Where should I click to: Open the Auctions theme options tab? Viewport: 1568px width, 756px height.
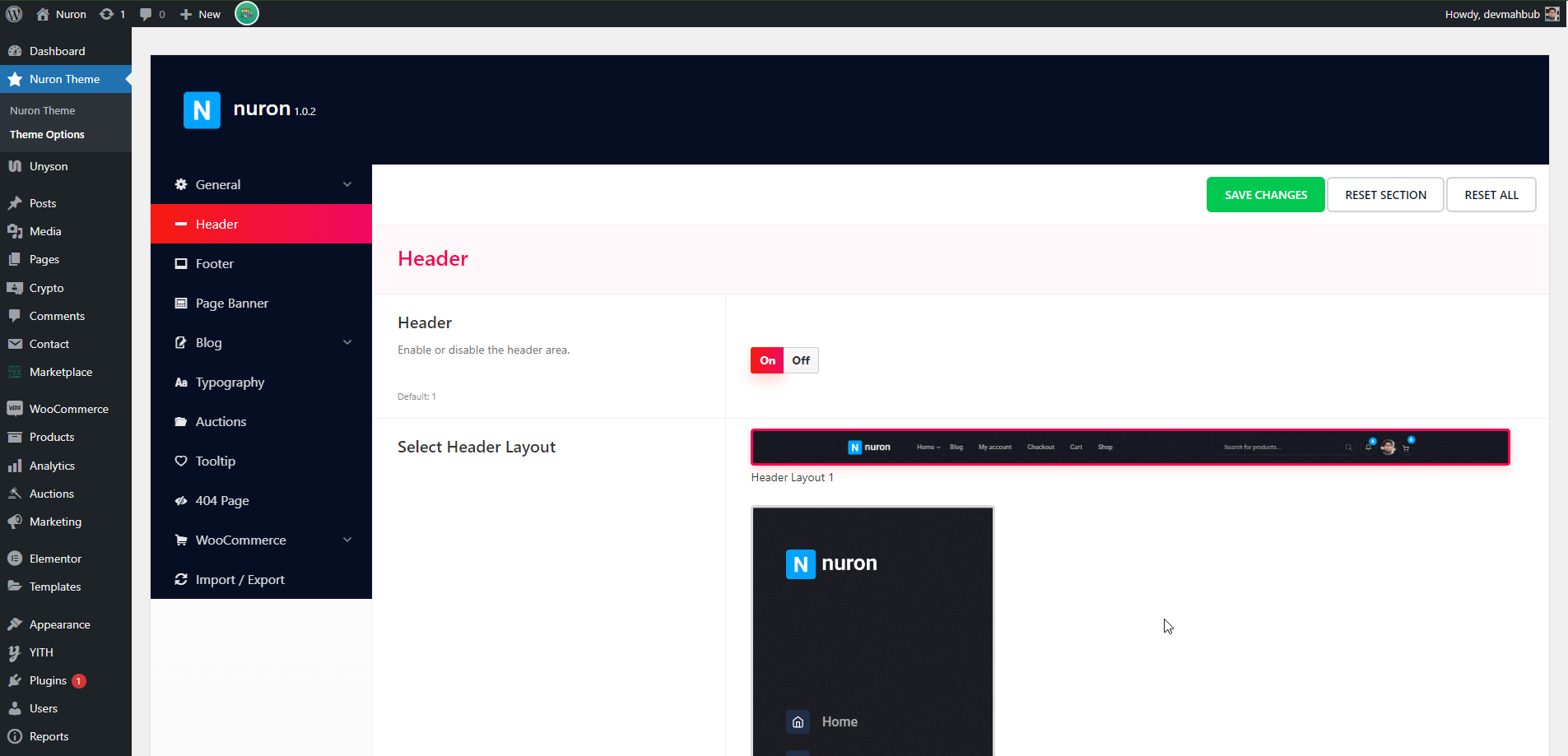261,421
